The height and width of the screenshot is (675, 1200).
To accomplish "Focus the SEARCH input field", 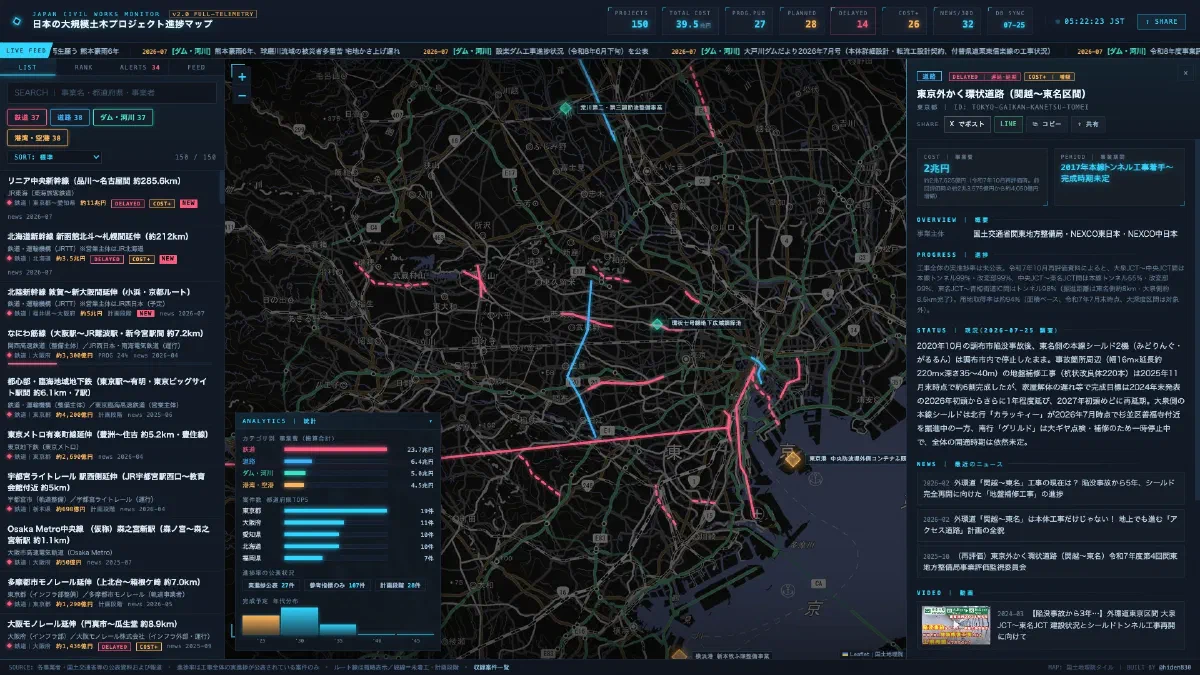I will click(112, 92).
